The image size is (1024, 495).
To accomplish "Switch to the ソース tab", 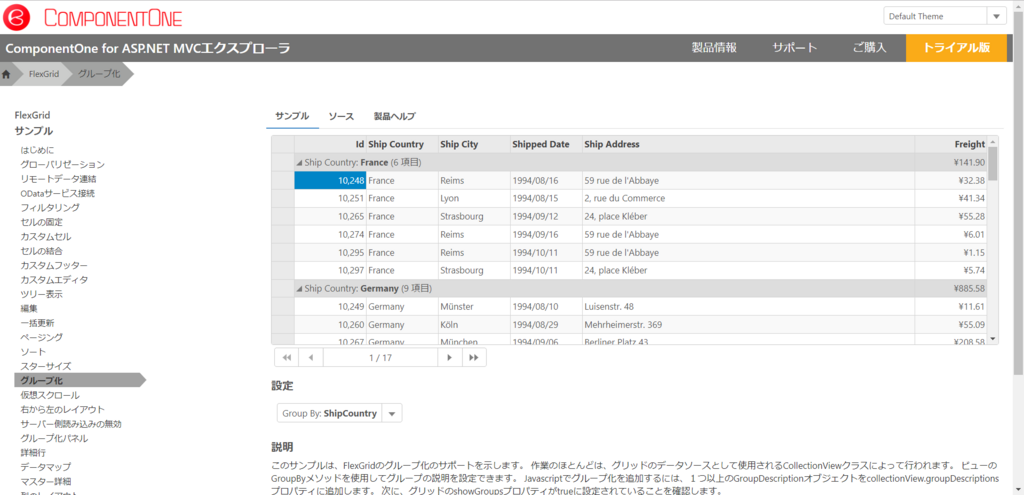I will coord(341,116).
